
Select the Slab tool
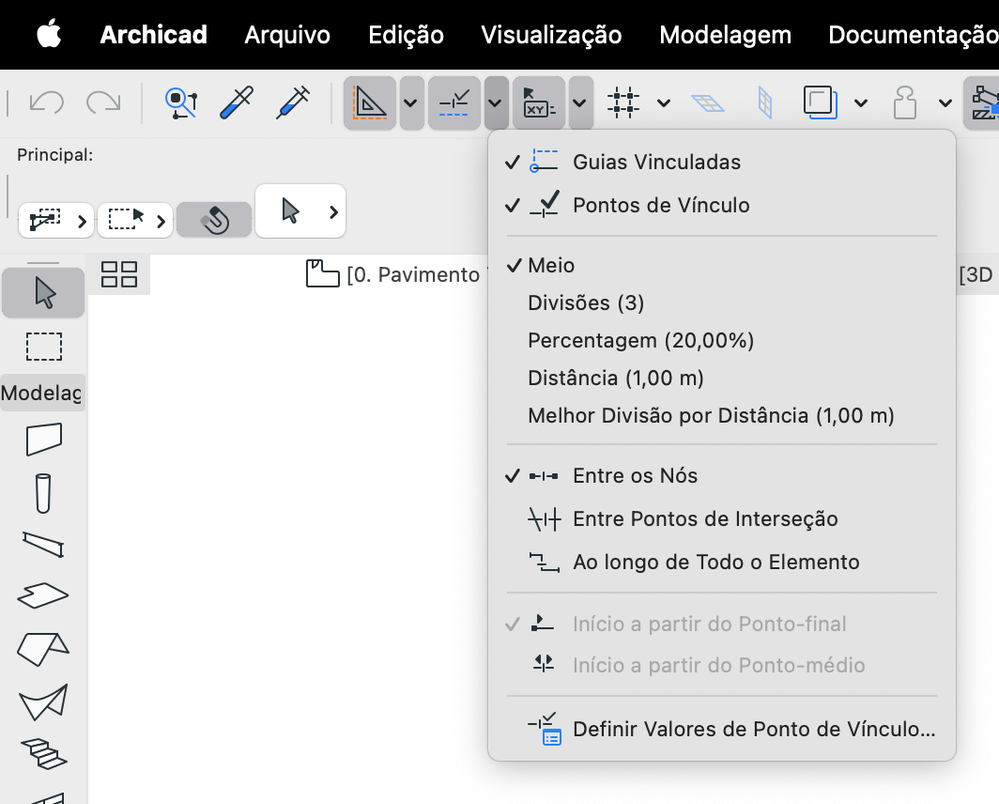pyautogui.click(x=43, y=596)
